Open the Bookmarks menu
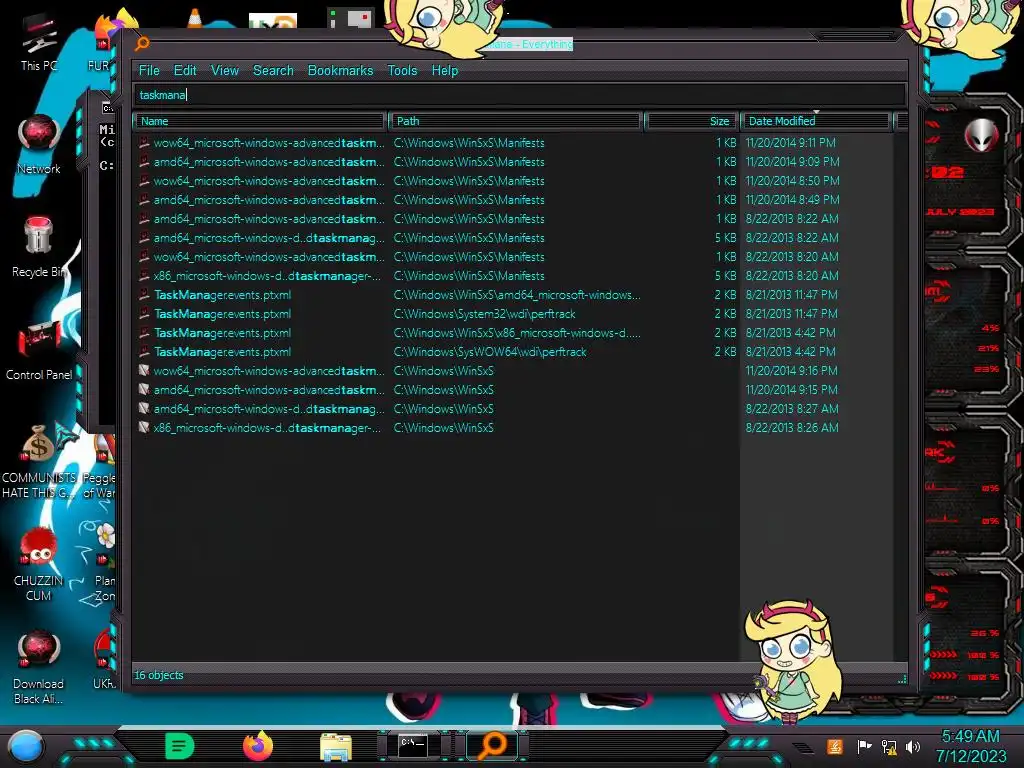 pyautogui.click(x=340, y=71)
